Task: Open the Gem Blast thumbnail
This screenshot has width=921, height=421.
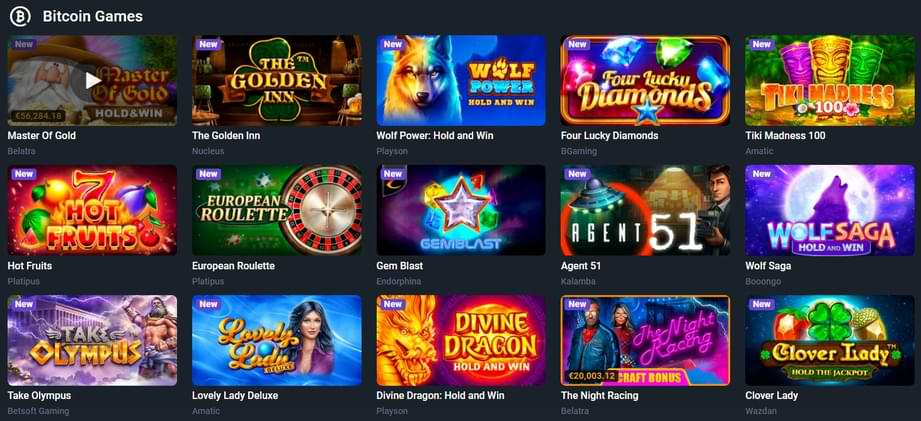Action: click(461, 210)
